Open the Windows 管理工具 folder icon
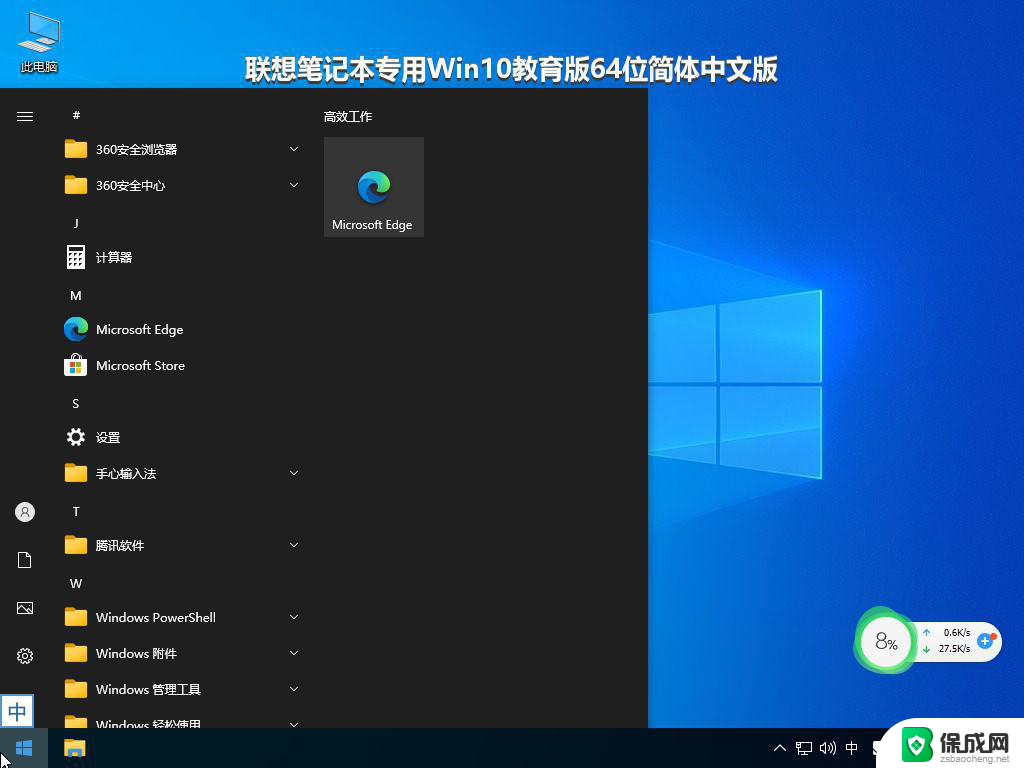Image resolution: width=1024 pixels, height=768 pixels. (76, 689)
